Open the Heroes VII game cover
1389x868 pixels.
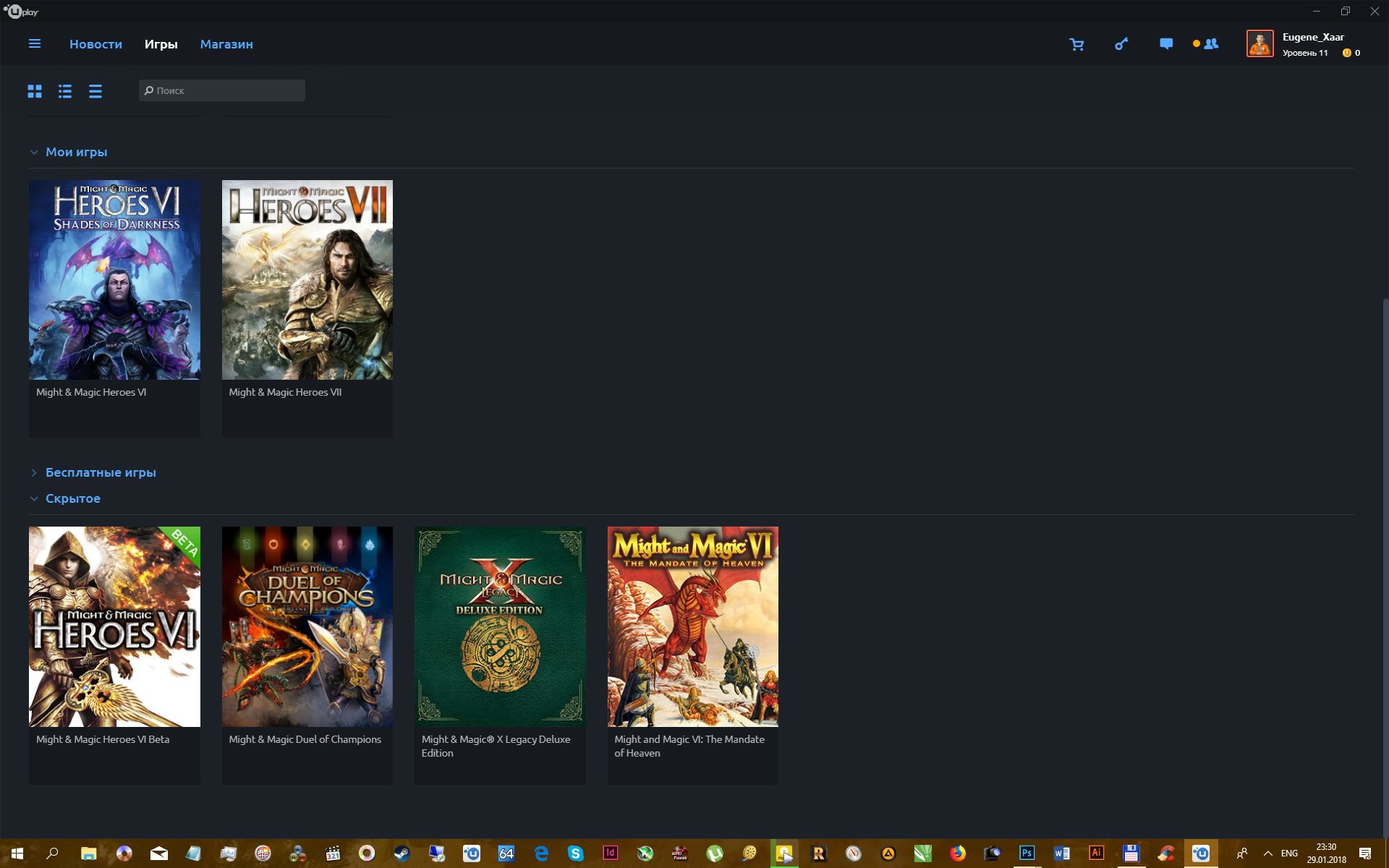pyautogui.click(x=307, y=280)
